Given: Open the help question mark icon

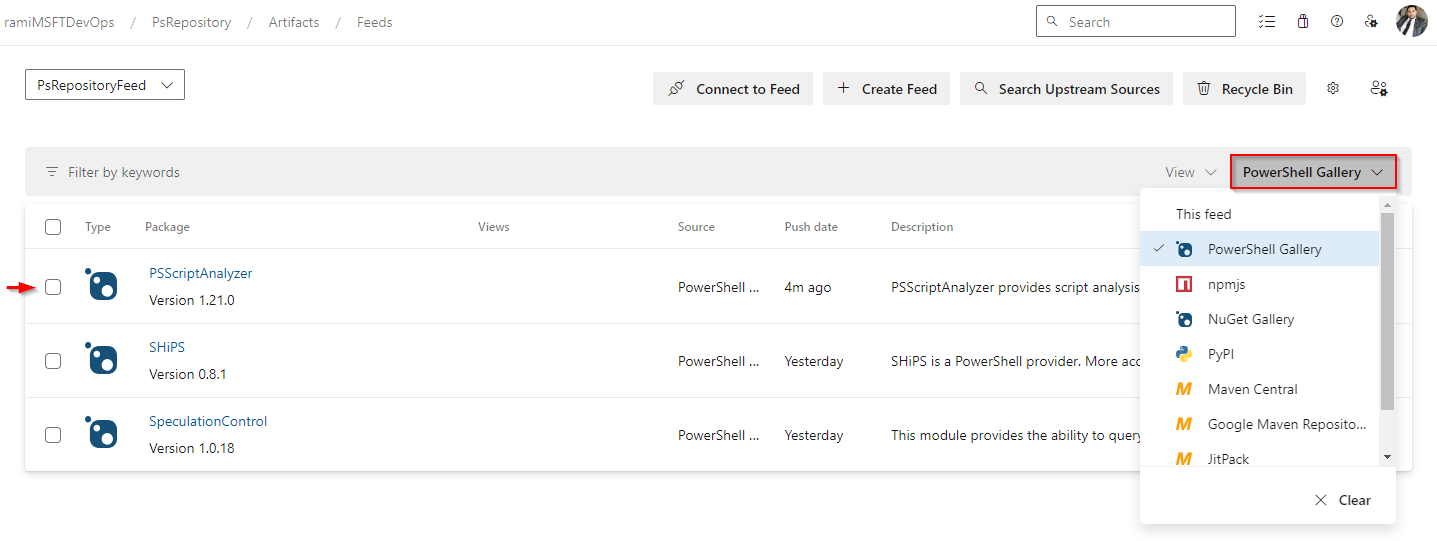Looking at the screenshot, I should point(1337,21).
